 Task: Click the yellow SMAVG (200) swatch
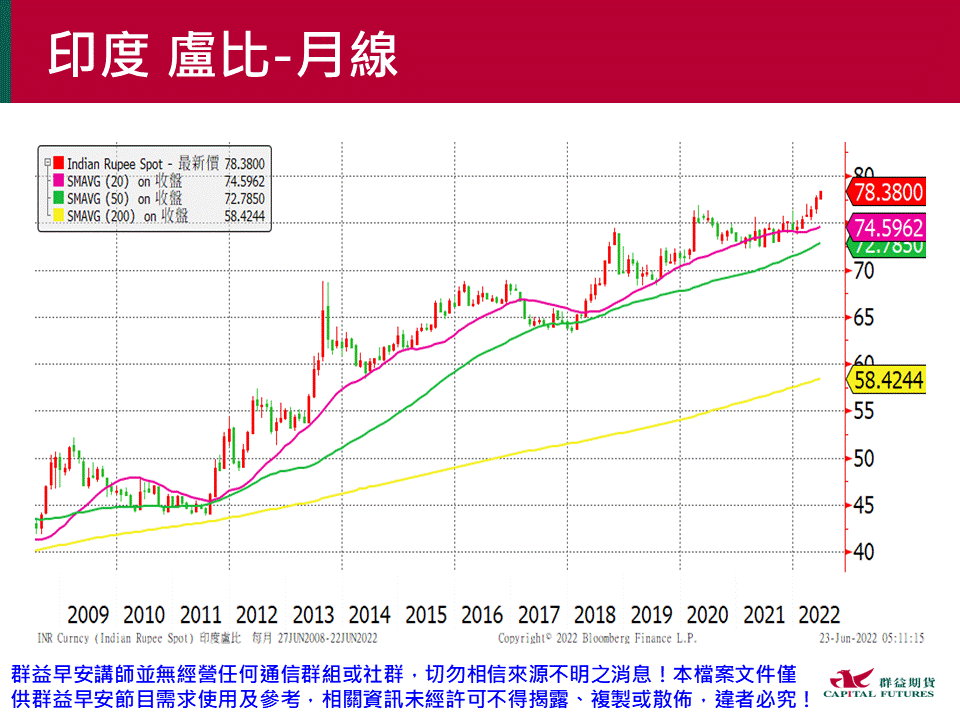[x=59, y=216]
